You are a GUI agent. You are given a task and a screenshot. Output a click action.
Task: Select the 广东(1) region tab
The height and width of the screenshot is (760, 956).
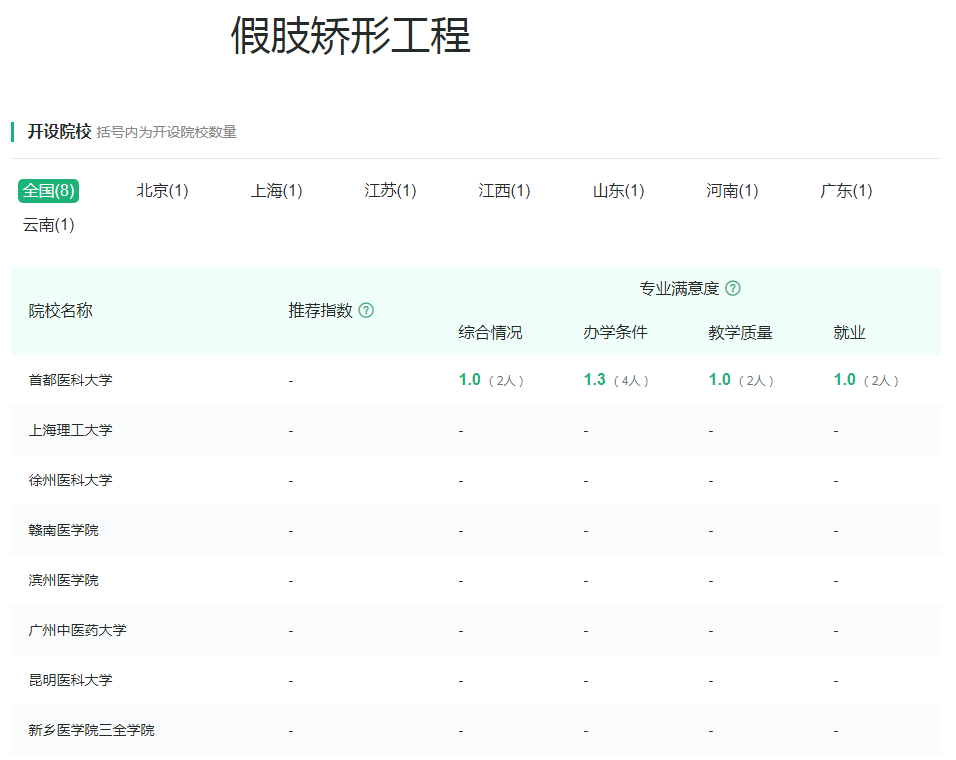(846, 191)
